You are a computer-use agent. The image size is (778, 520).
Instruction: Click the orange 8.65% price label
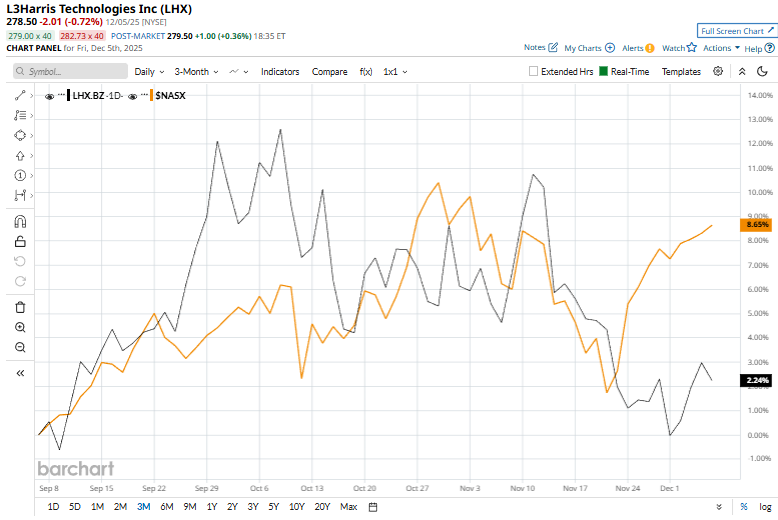click(756, 224)
